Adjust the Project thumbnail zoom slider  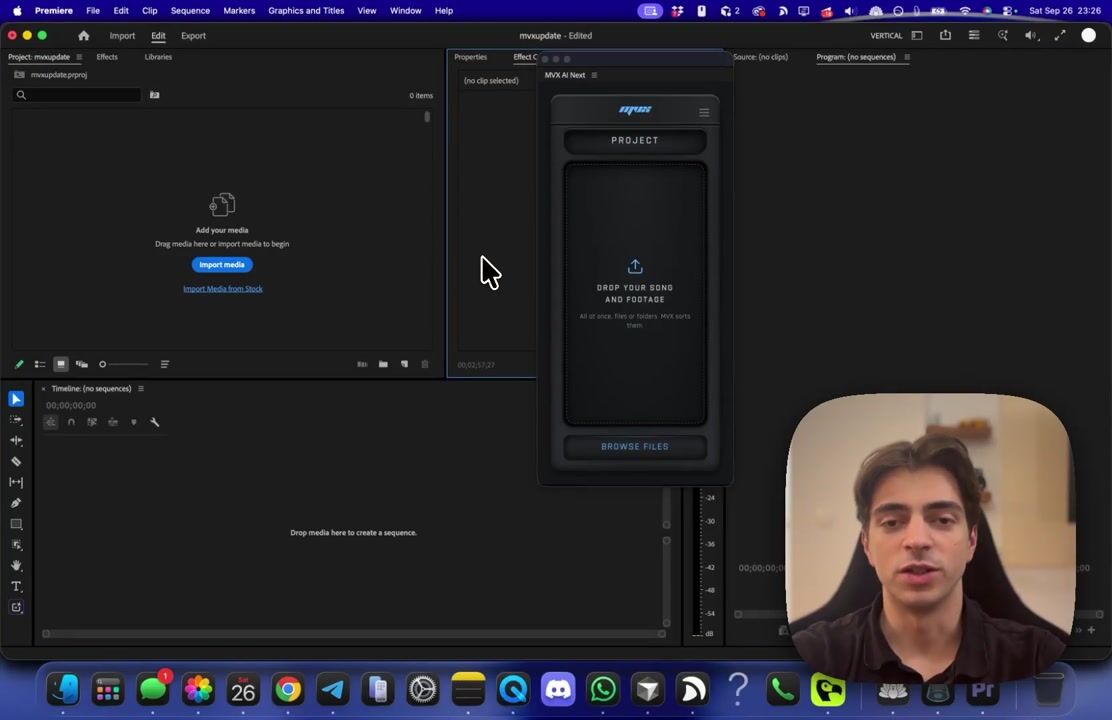(x=124, y=364)
